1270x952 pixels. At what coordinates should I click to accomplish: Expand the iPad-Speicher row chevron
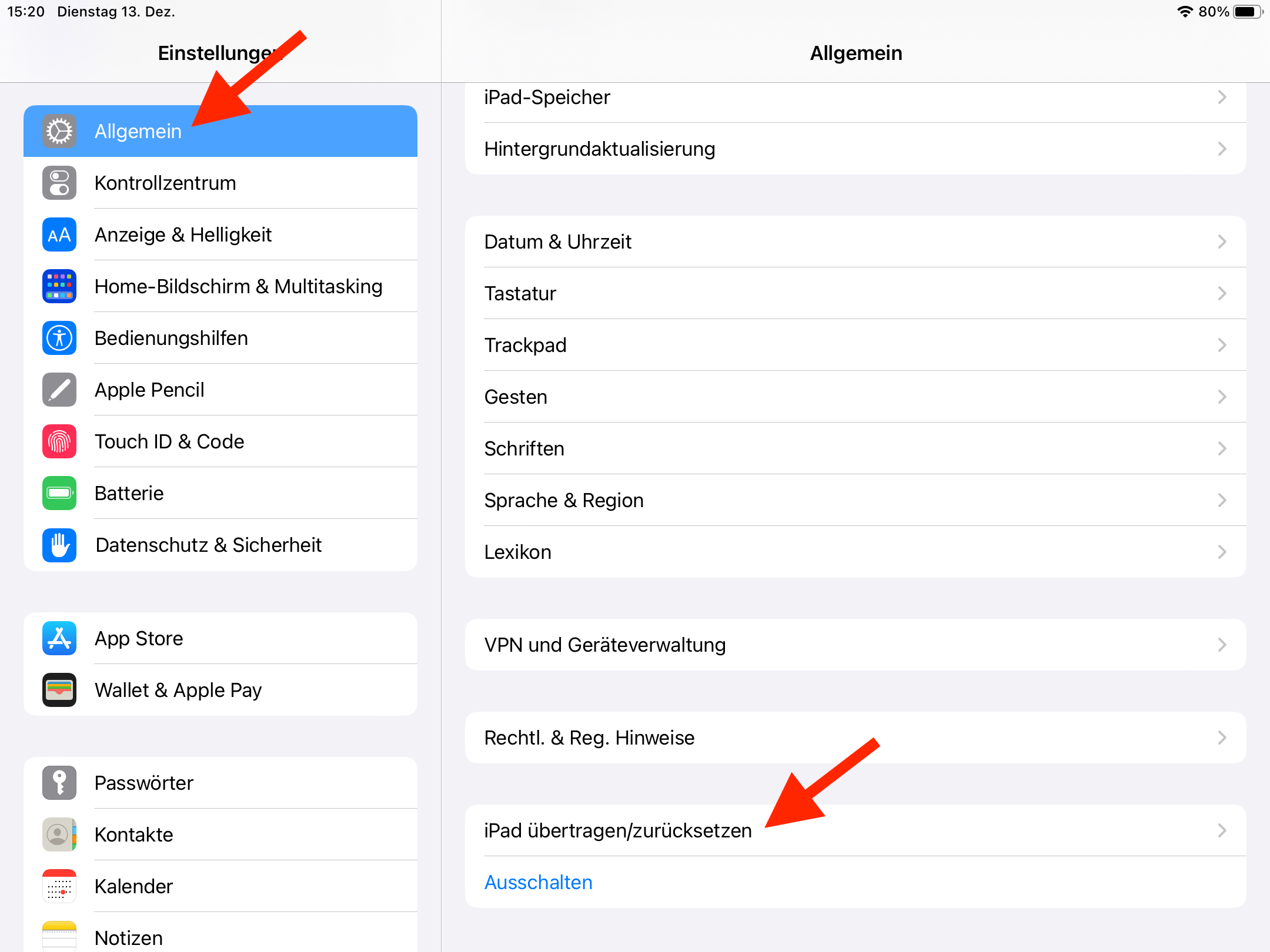1222,97
